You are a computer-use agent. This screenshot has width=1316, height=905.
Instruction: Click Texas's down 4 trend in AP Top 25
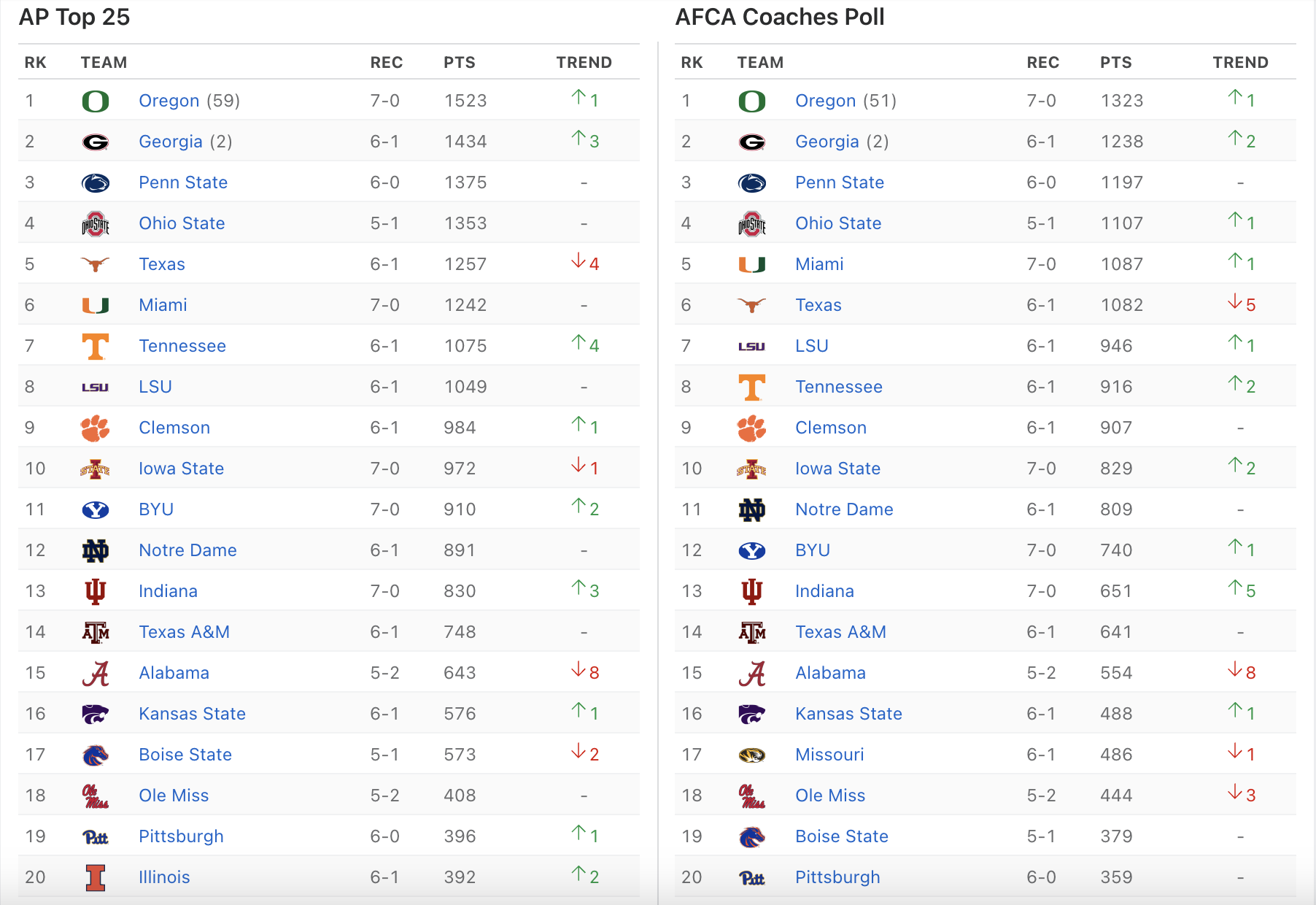(x=585, y=263)
